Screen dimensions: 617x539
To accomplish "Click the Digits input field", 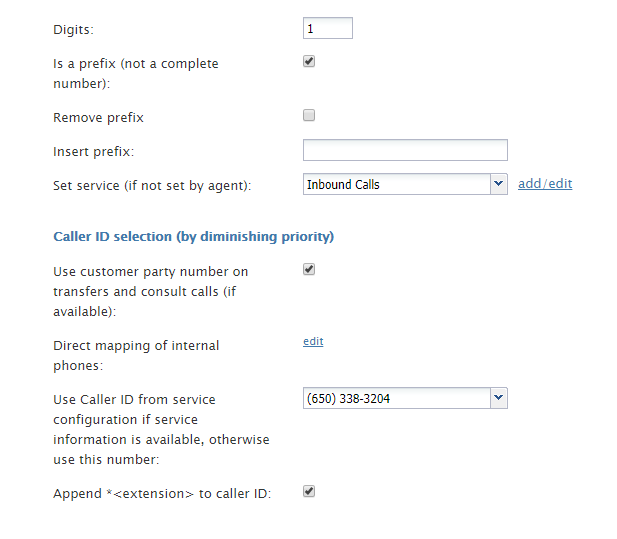I will pyautogui.click(x=327, y=28).
